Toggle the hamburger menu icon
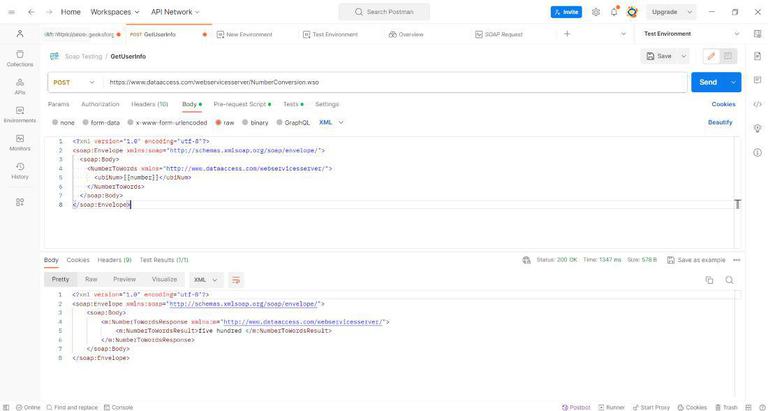Image resolution: width=768 pixels, height=411 pixels. pyautogui.click(x=12, y=12)
